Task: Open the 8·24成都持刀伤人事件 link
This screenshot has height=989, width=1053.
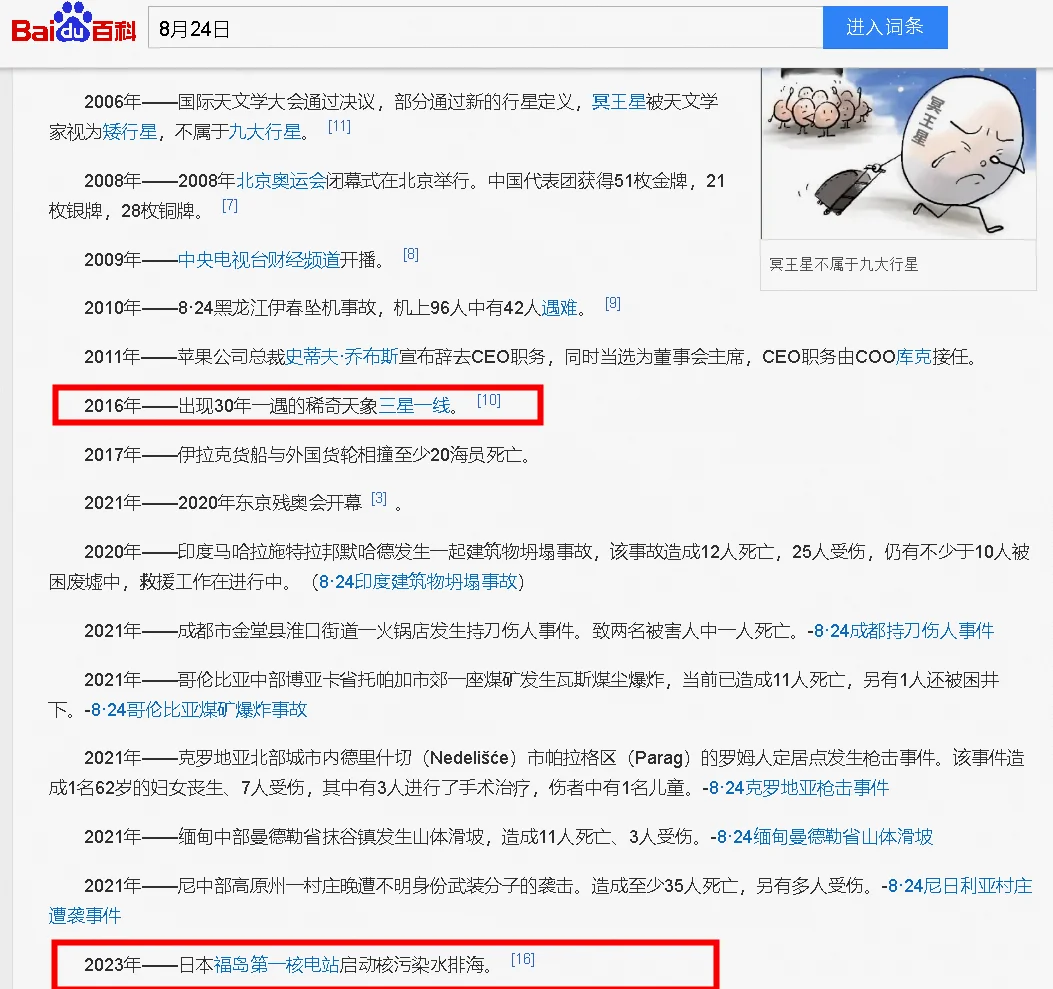Action: tap(904, 631)
